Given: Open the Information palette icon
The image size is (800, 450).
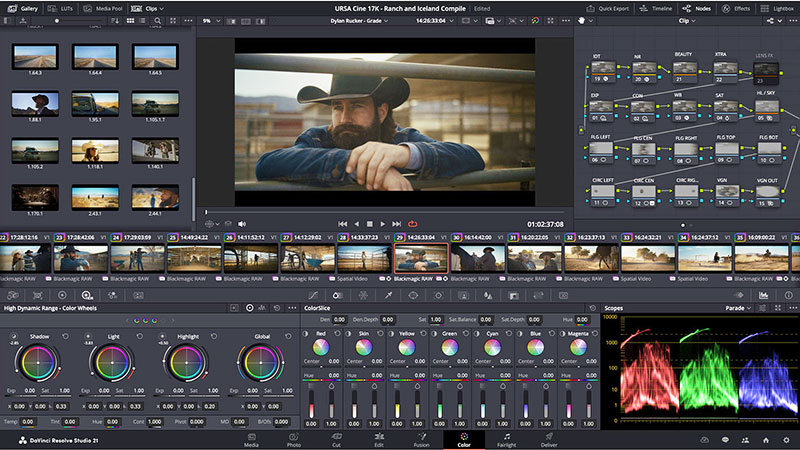Looking at the screenshot, I should tap(788, 295).
